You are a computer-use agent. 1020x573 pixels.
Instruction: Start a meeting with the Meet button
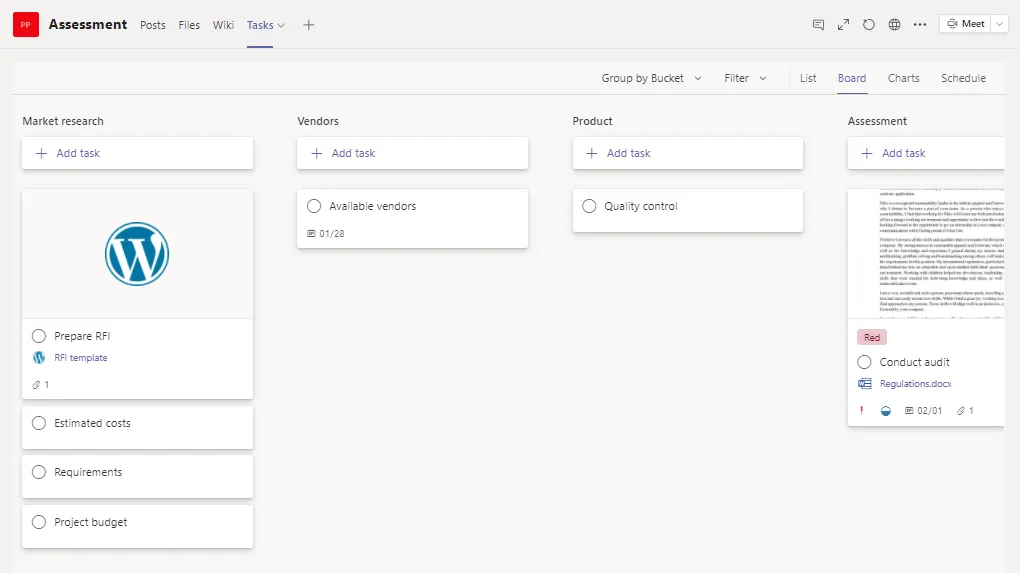click(965, 24)
